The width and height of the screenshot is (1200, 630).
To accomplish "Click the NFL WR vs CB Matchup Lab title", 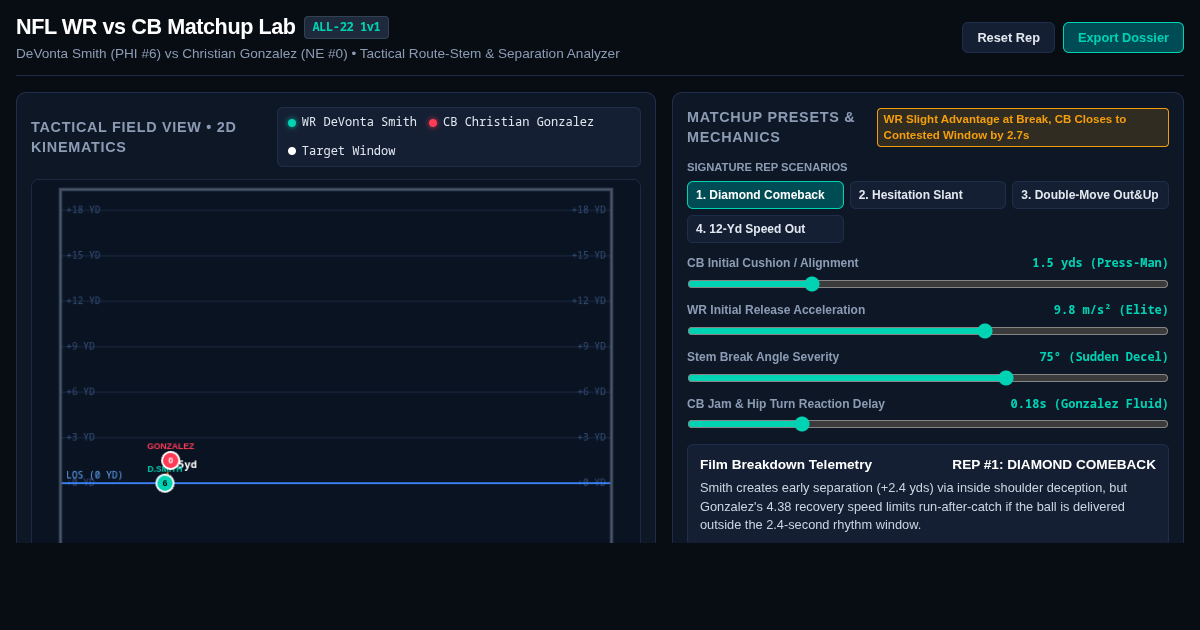I will click(156, 27).
